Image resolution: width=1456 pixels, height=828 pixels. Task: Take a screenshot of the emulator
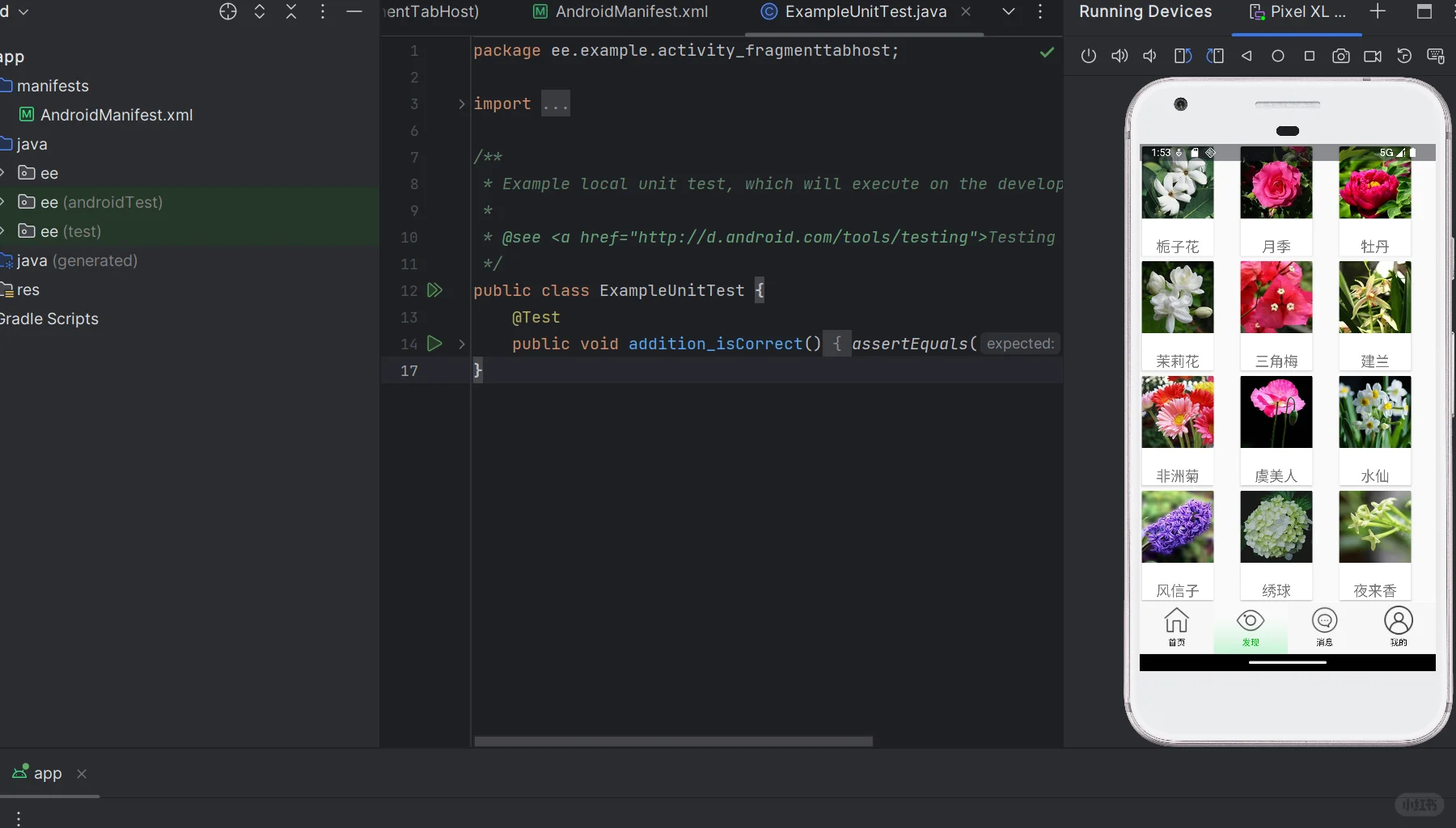[1341, 56]
